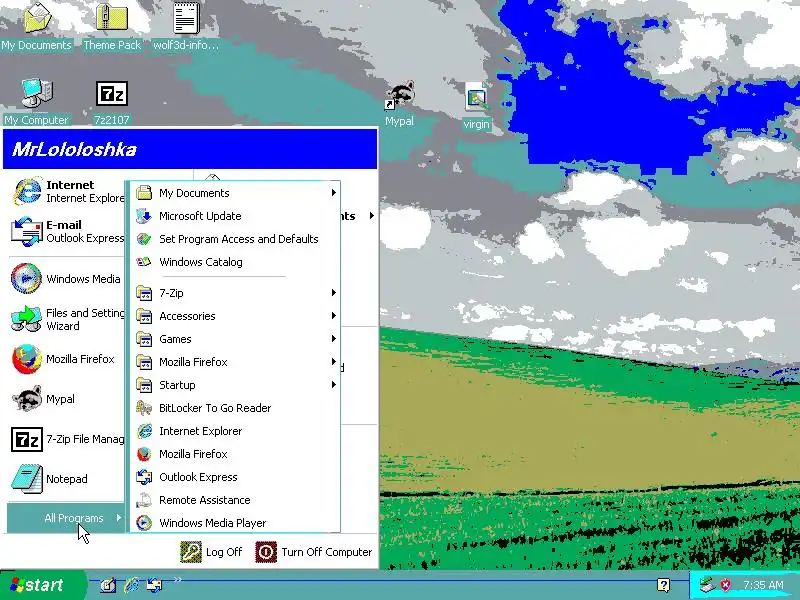The width and height of the screenshot is (800, 600).
Task: Select the virgin file icon on desktop
Action: tap(477, 106)
